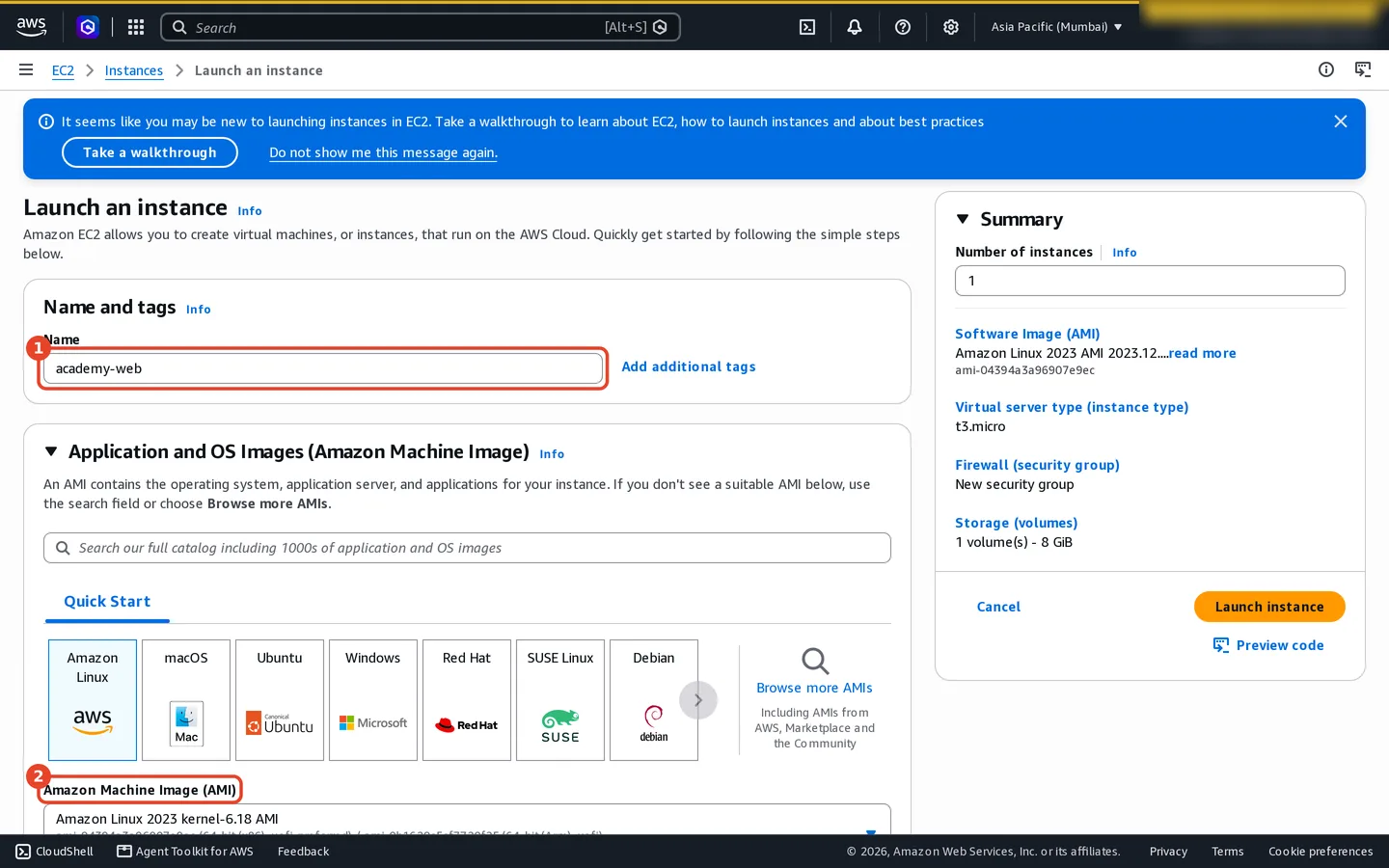
Task: Open the Asia Pacific (Mumbai) region dropdown
Action: pos(1056,27)
